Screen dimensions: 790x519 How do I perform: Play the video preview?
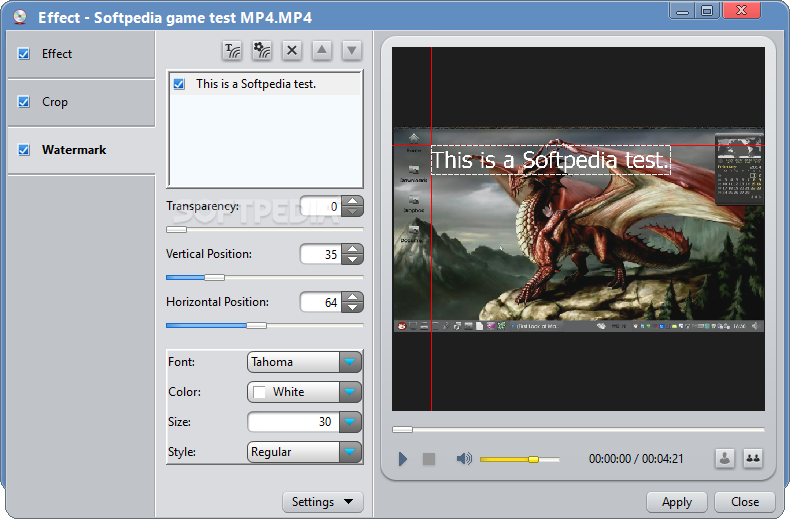coord(402,459)
